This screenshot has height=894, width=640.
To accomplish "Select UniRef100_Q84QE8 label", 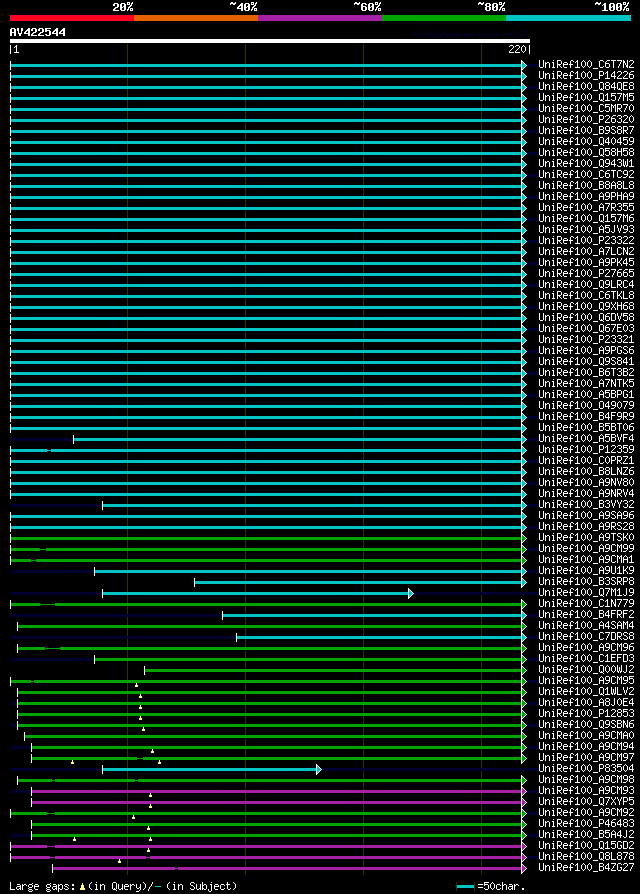I will (x=586, y=87).
